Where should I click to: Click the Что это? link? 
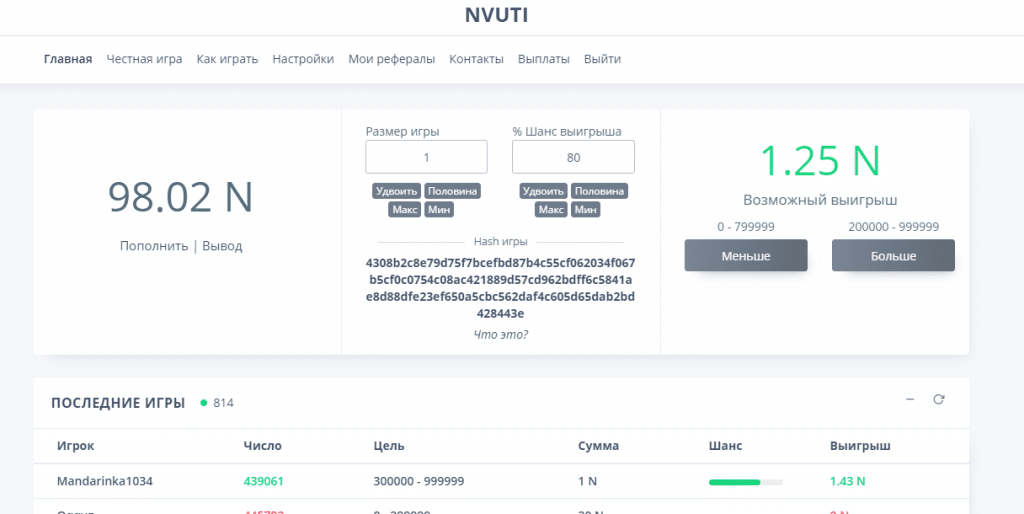500,334
